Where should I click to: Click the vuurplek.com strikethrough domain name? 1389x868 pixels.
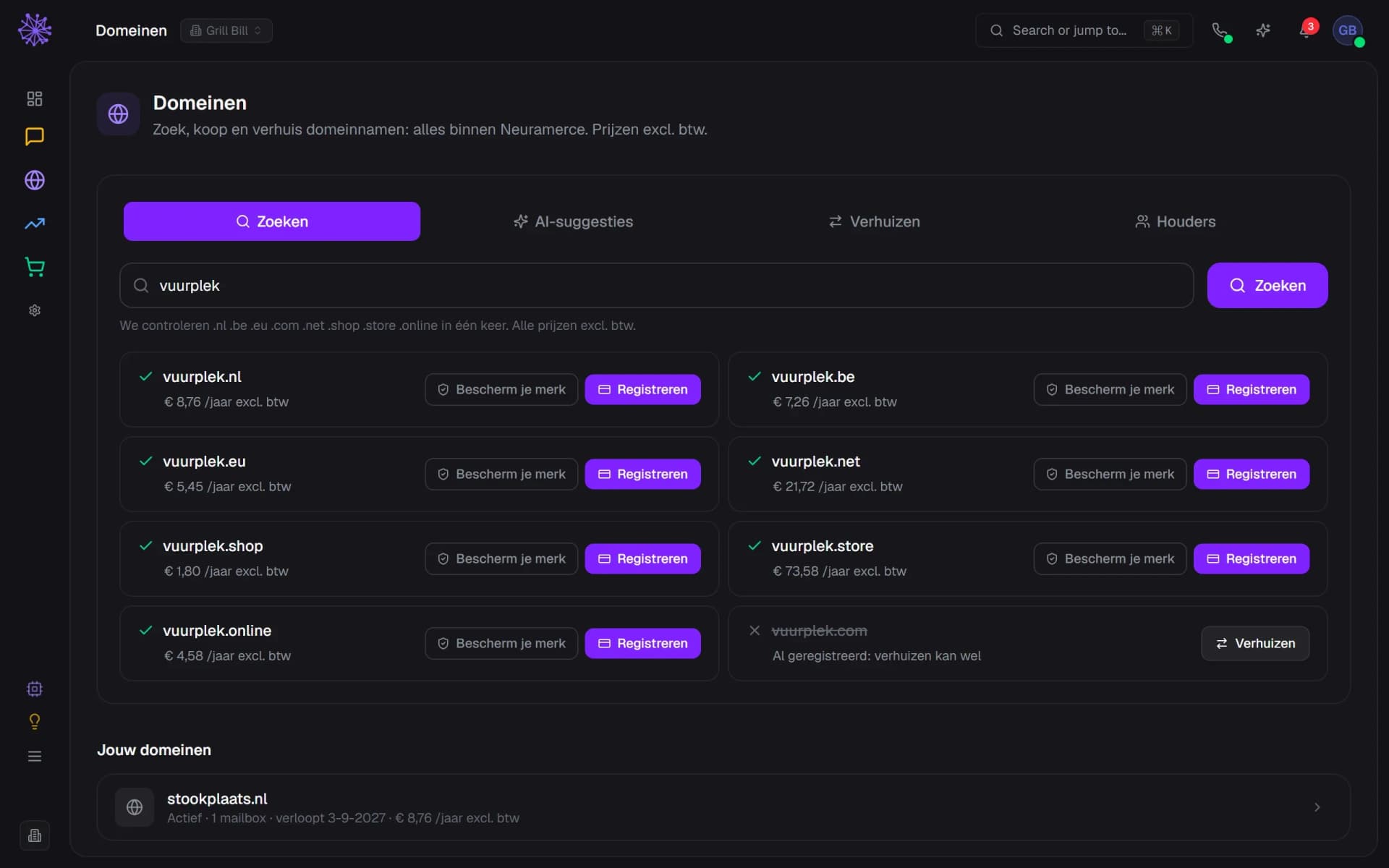pyautogui.click(x=819, y=631)
